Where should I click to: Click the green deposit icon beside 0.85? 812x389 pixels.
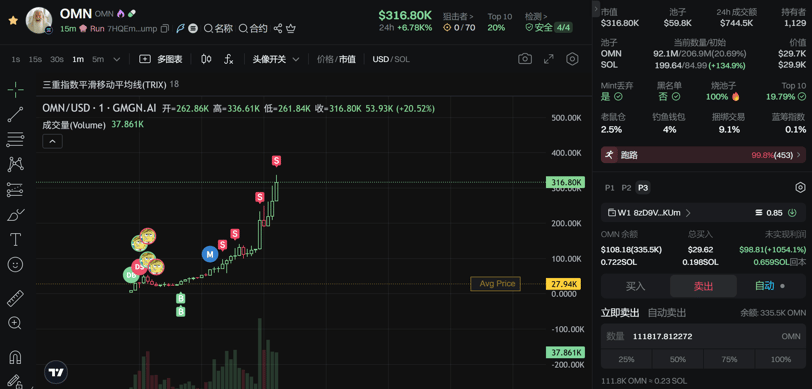[x=792, y=212]
